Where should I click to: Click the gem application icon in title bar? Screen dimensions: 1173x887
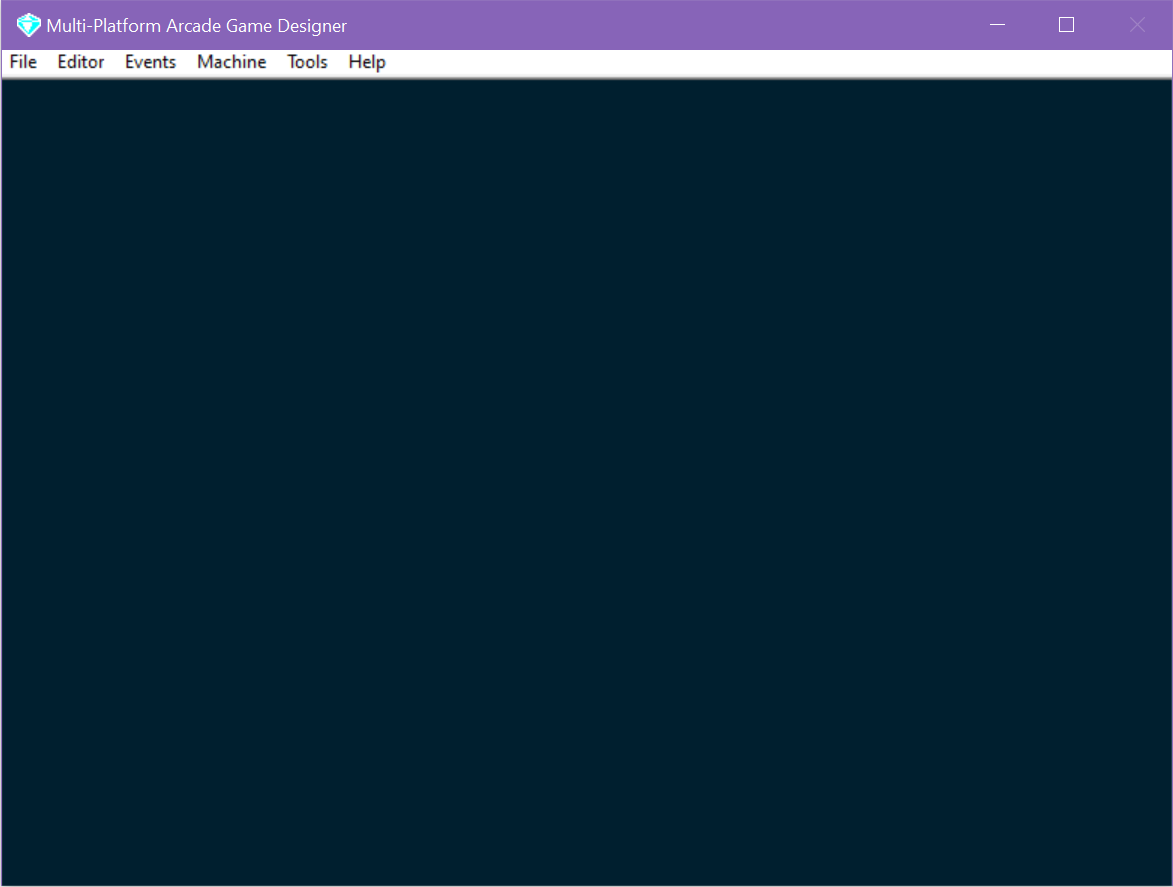coord(28,25)
